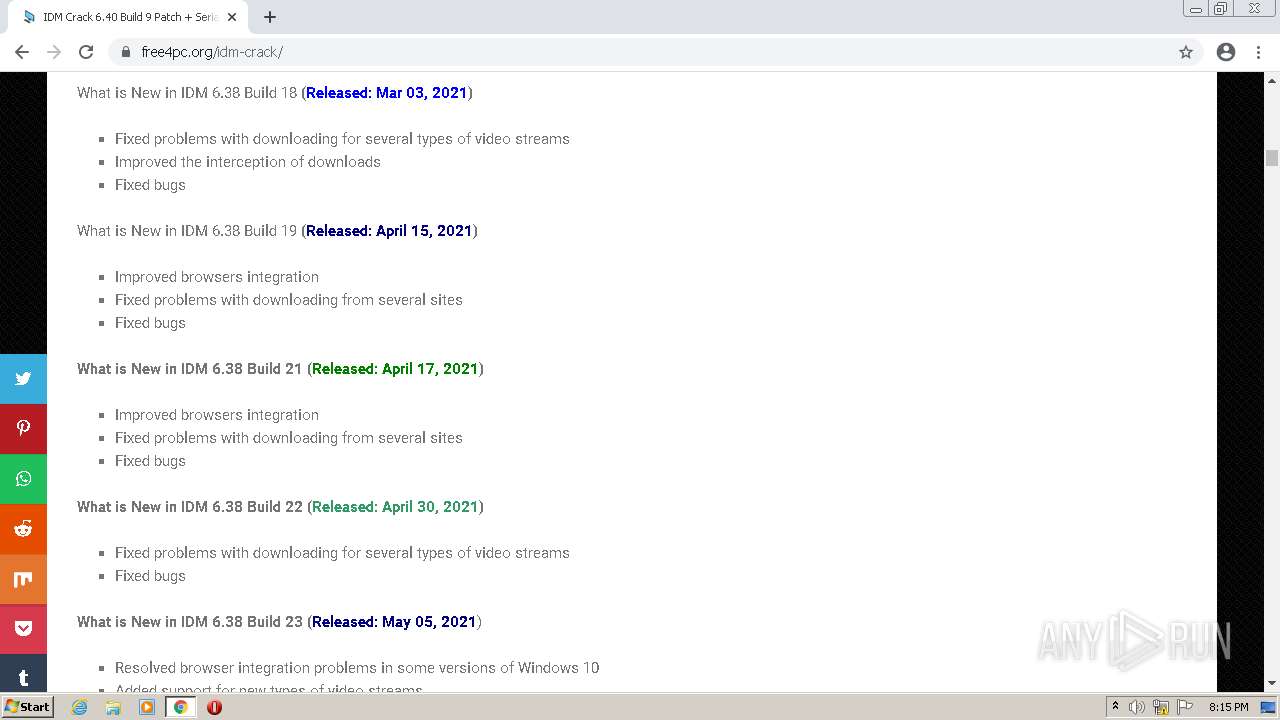Switch to Chrome in taskbar

(x=181, y=707)
